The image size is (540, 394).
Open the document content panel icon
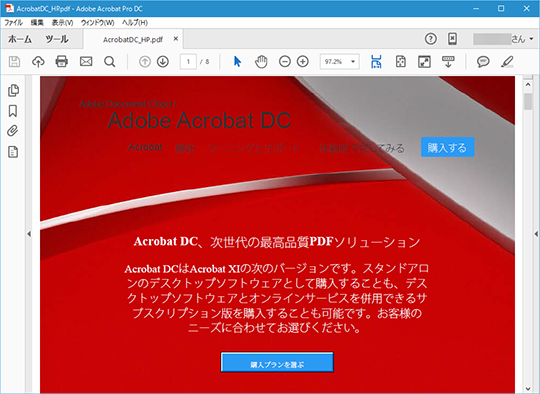coord(13,152)
